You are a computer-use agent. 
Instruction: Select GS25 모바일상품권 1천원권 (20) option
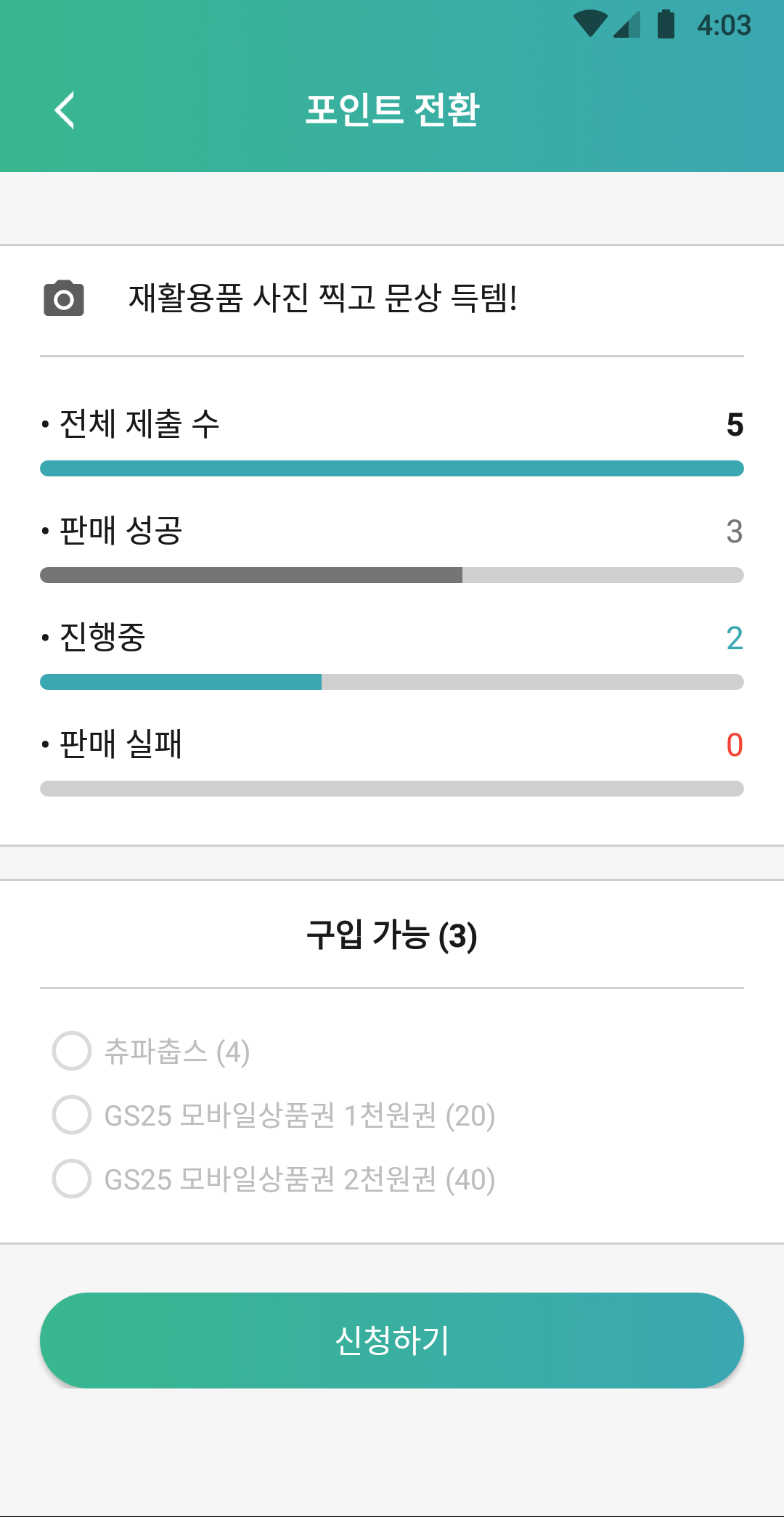pyautogui.click(x=274, y=1115)
